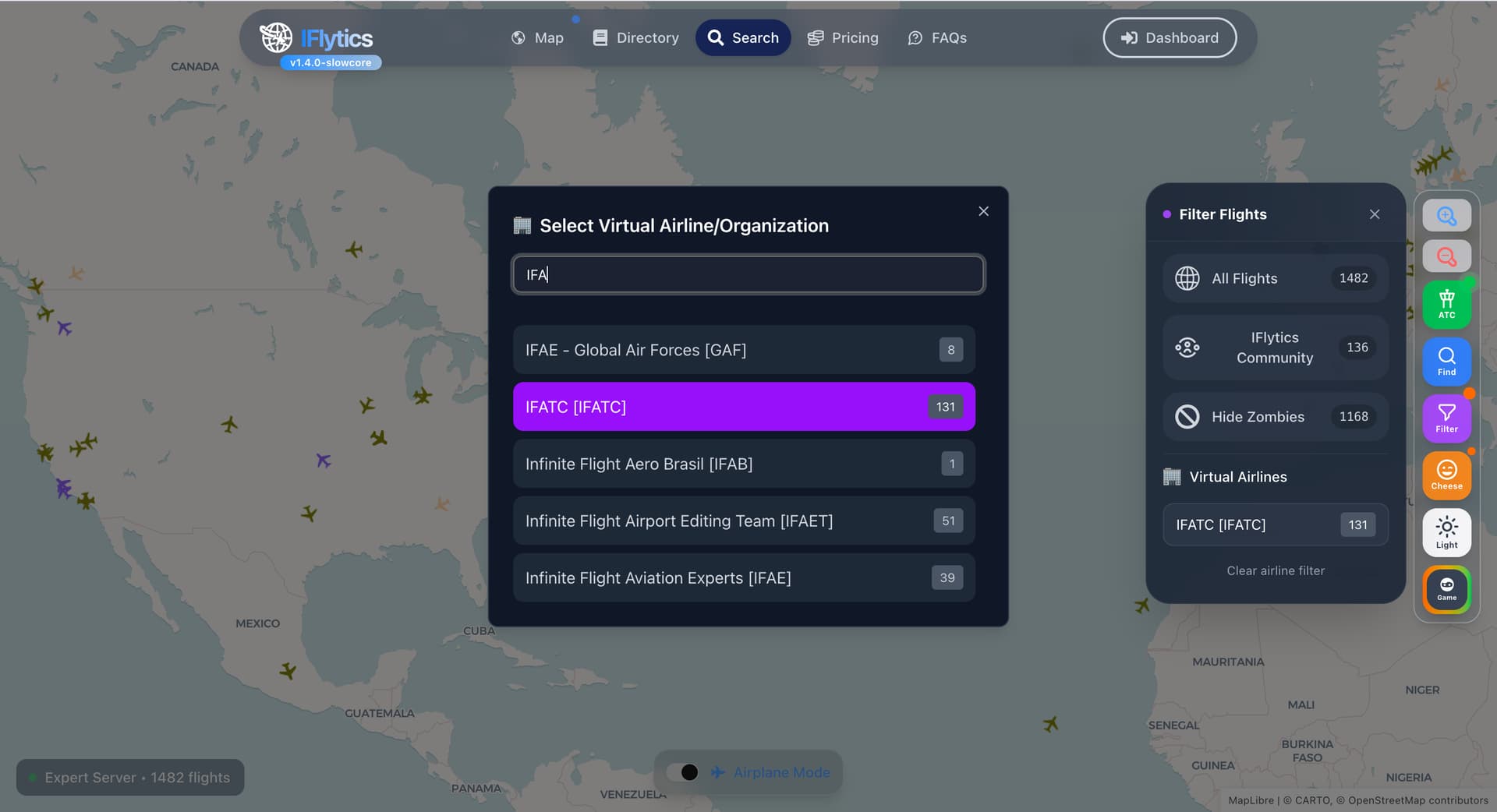Open the IFATC [IFATC] airline selector
Image resolution: width=1497 pixels, height=812 pixels.
(1276, 524)
